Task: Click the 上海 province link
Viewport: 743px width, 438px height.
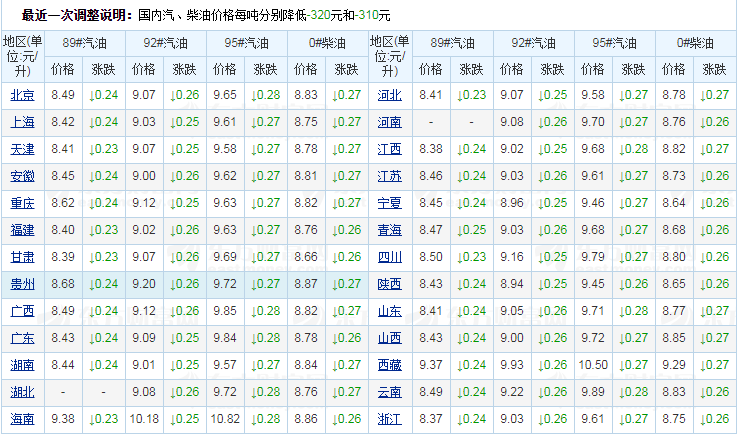Action: click(22, 122)
